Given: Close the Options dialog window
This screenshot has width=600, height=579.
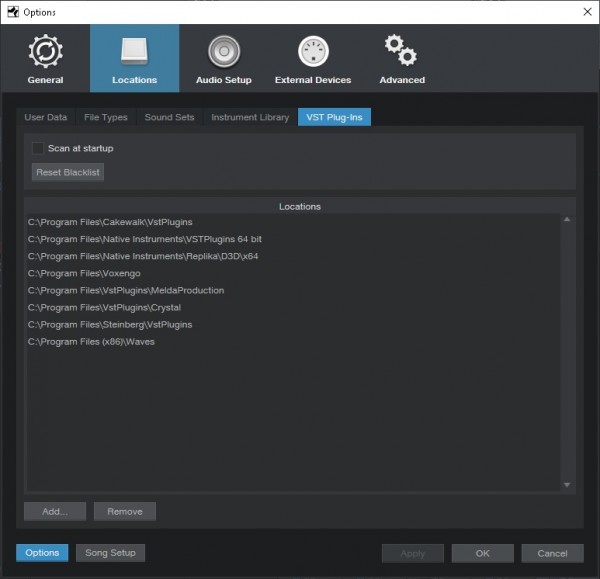Looking at the screenshot, I should point(587,12).
